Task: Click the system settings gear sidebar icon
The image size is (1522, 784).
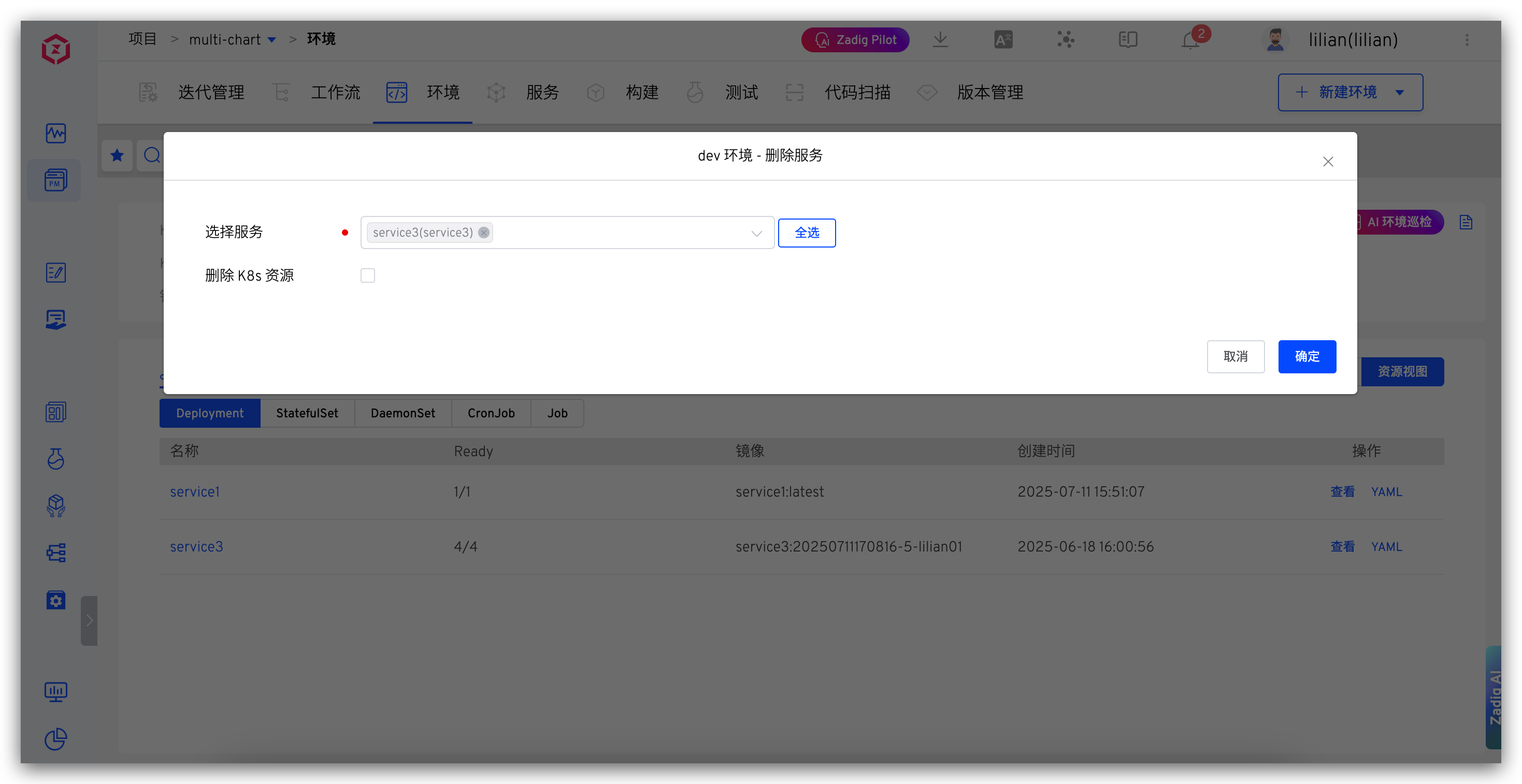Action: pos(56,600)
